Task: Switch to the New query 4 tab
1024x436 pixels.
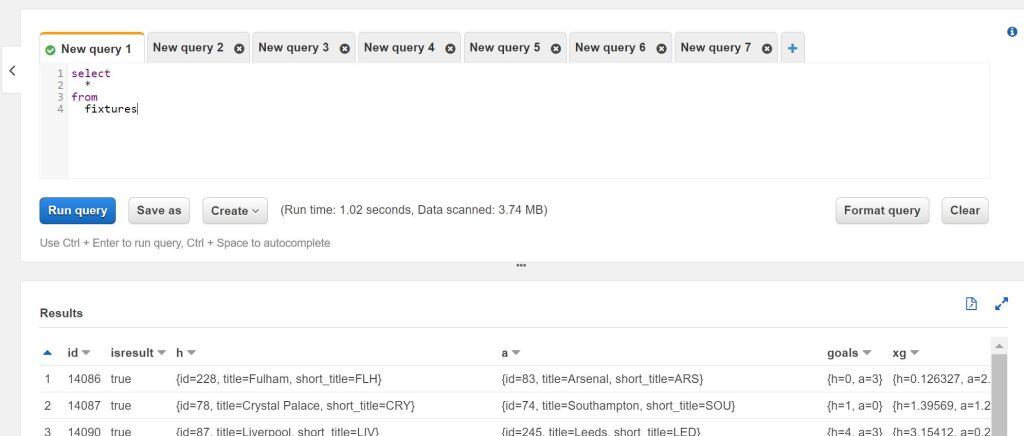Action: (399, 48)
